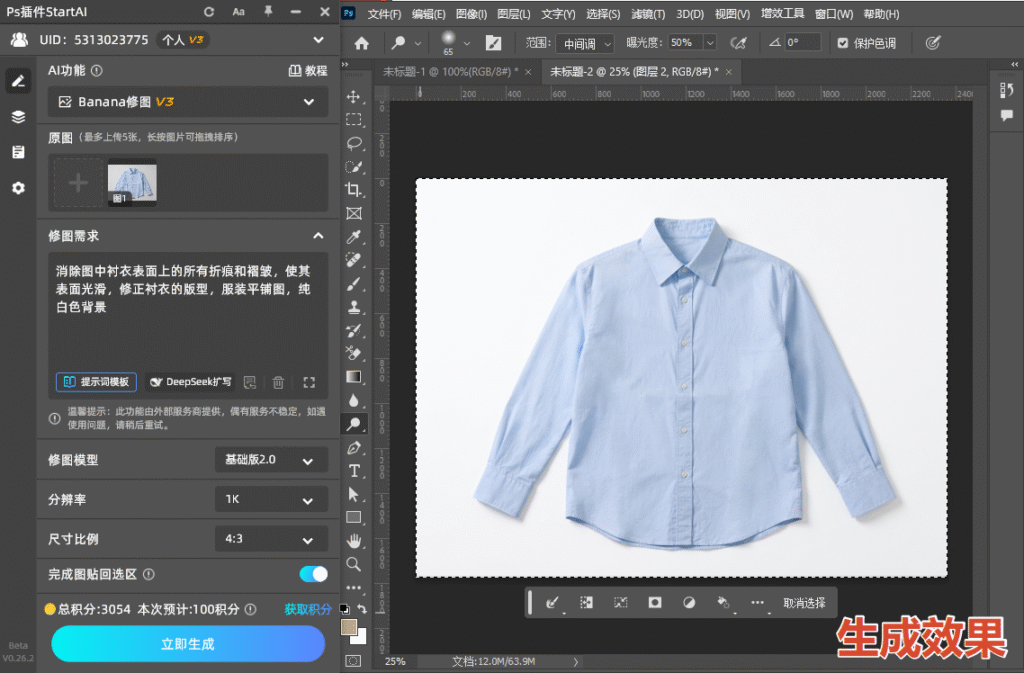Toggle the 保护色调 checkbox
Viewport: 1024px width, 673px height.
(x=842, y=43)
